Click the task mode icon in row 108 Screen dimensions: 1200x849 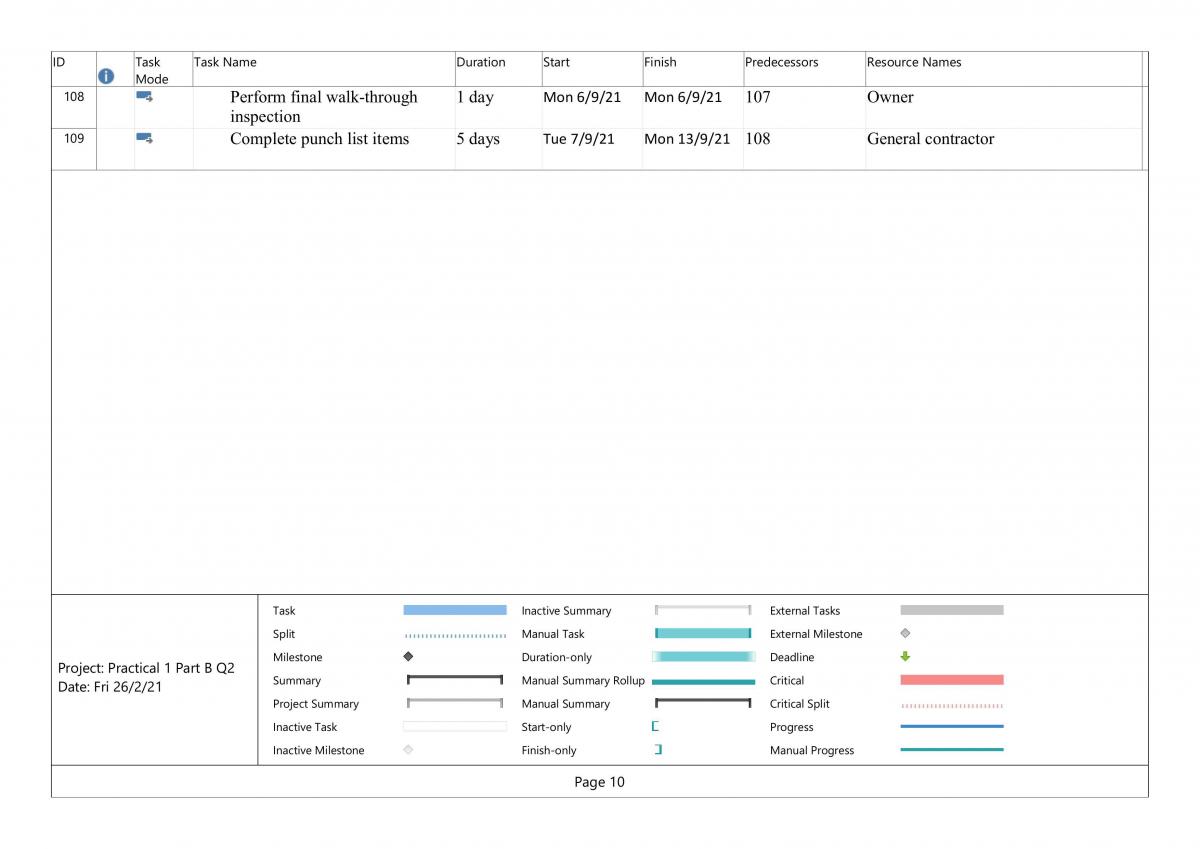click(144, 97)
